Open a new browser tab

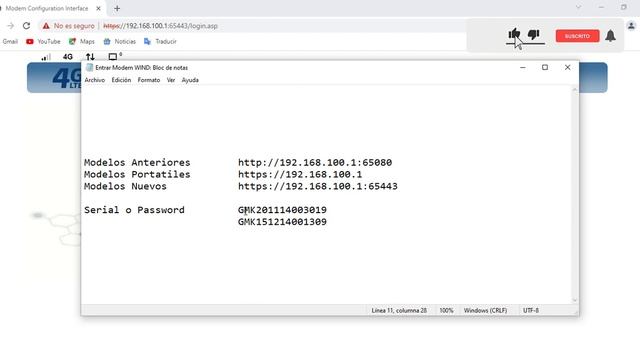[117, 8]
